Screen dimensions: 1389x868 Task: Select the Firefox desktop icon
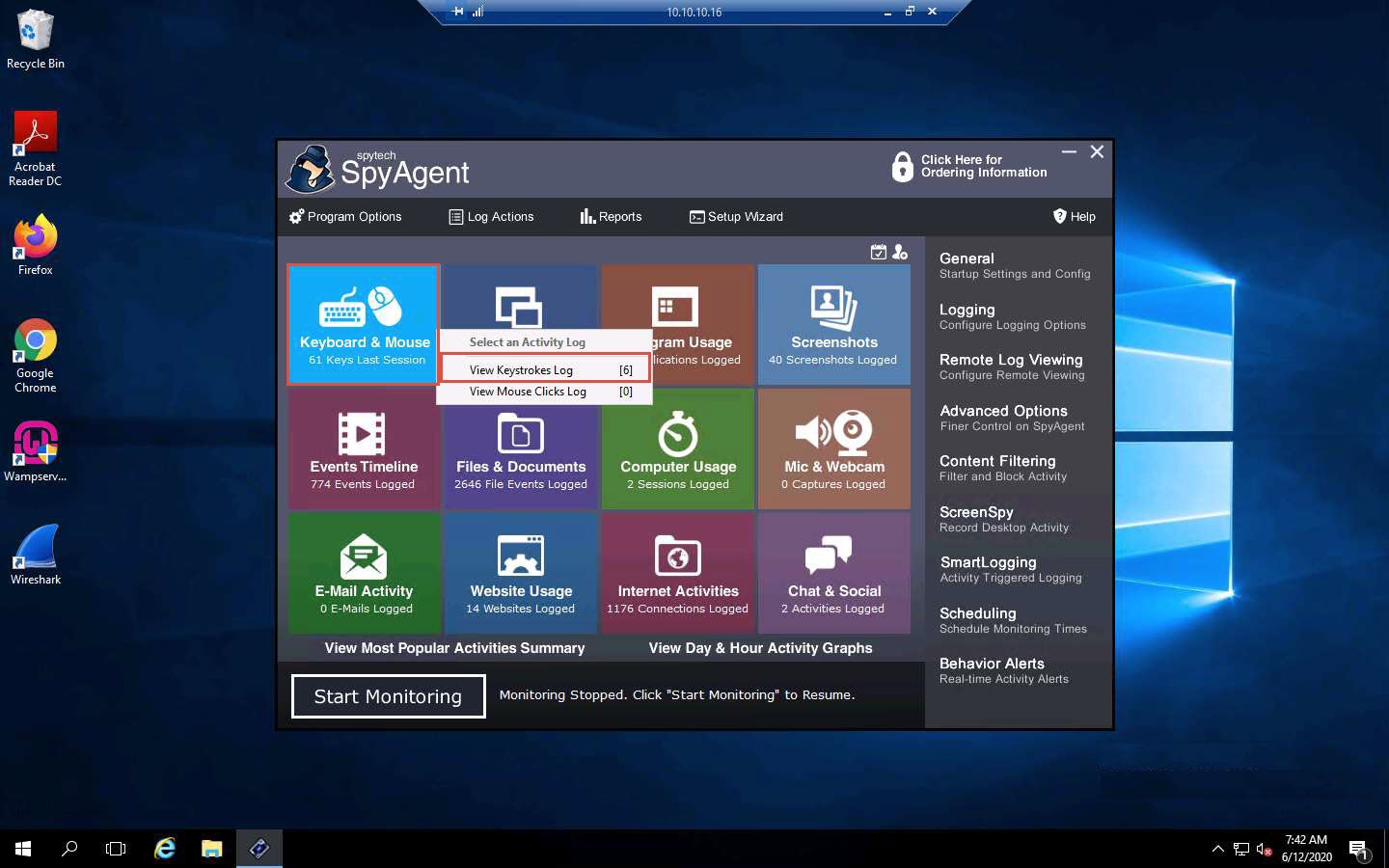tap(36, 246)
